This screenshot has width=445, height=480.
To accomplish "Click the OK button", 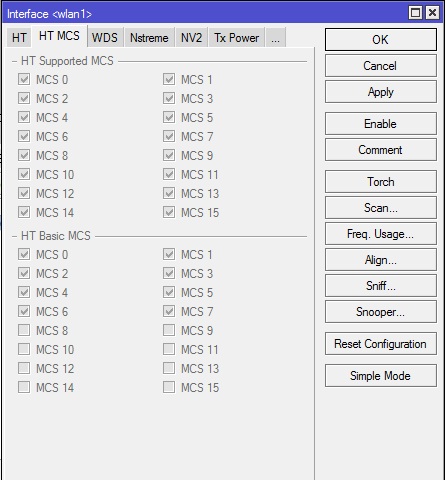I will 381,40.
